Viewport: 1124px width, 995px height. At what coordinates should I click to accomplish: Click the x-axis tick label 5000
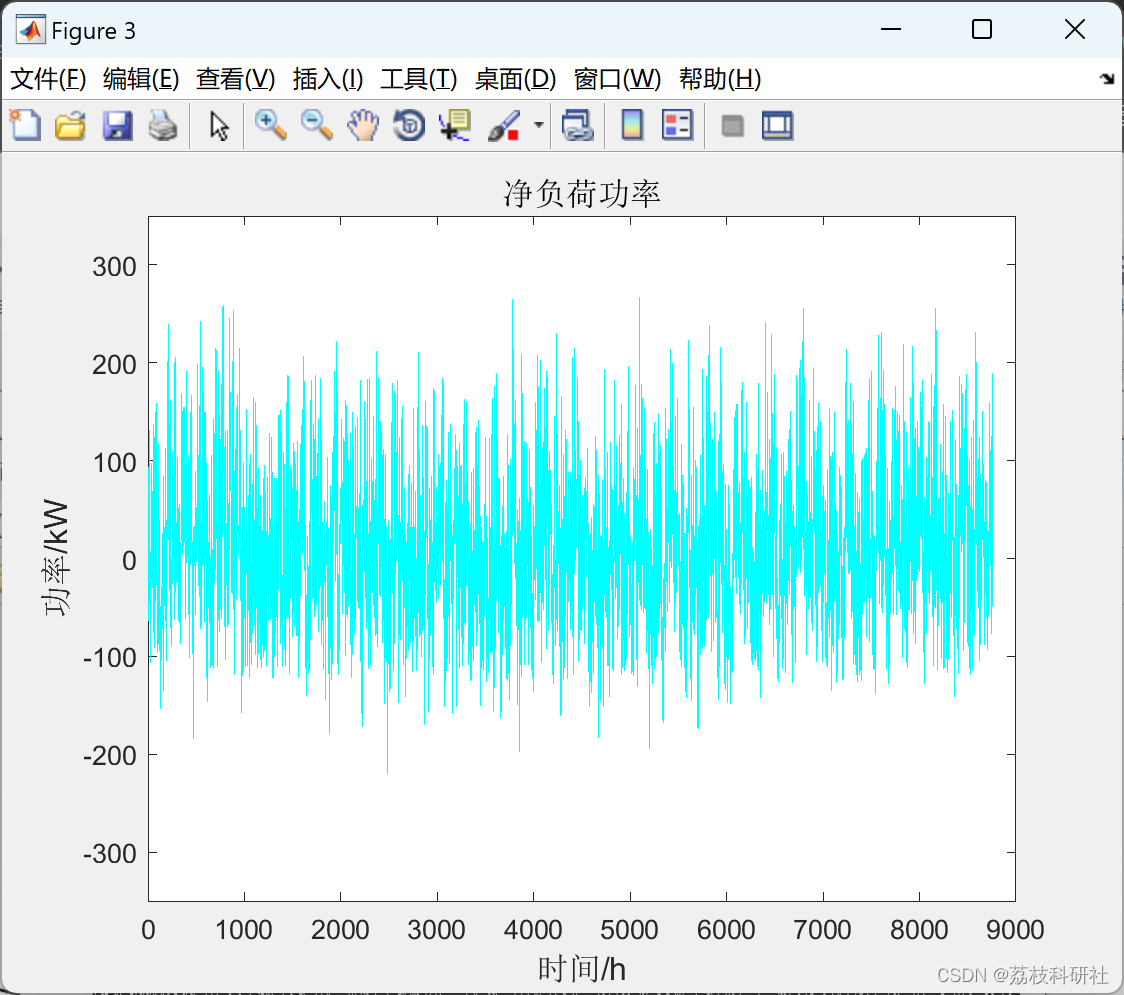(x=629, y=930)
